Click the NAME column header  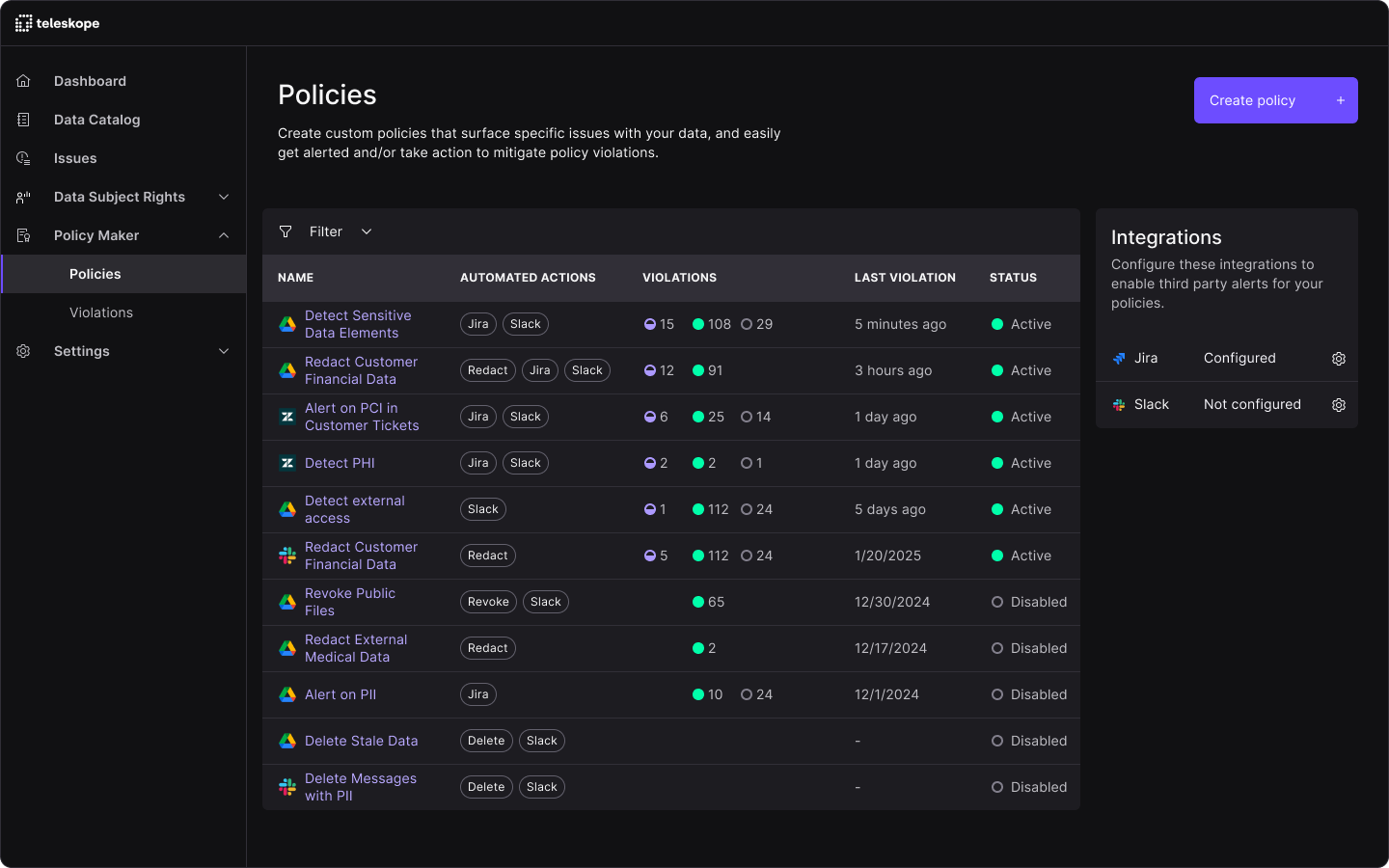pyautogui.click(x=295, y=278)
